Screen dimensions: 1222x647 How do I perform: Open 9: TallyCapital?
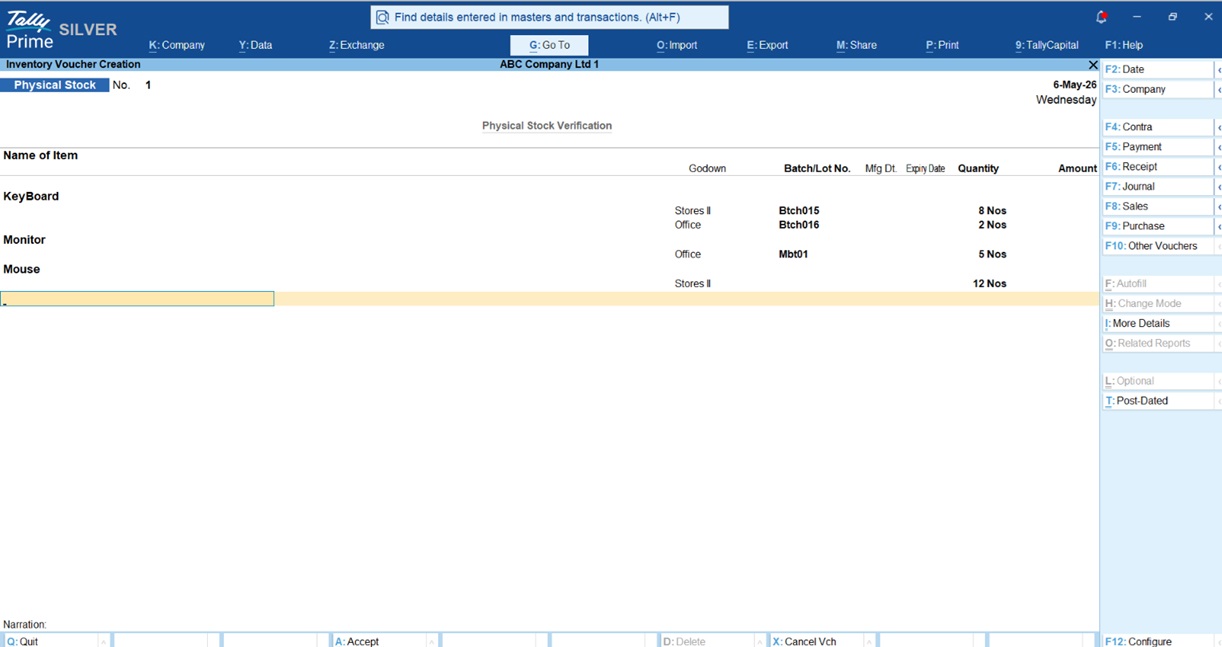point(1046,45)
